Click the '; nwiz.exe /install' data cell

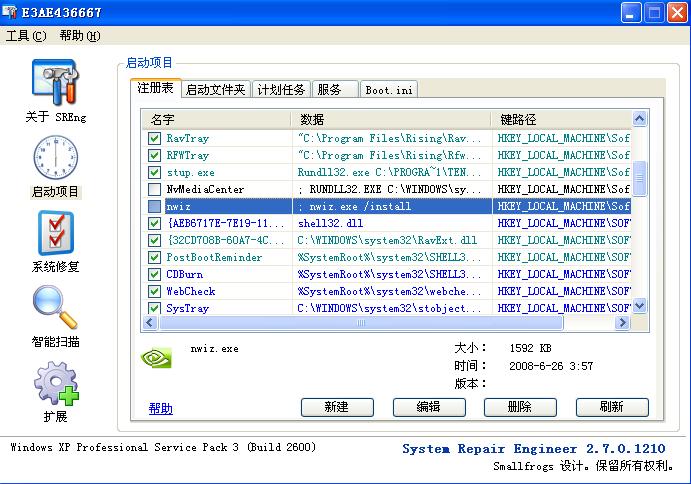click(x=354, y=206)
